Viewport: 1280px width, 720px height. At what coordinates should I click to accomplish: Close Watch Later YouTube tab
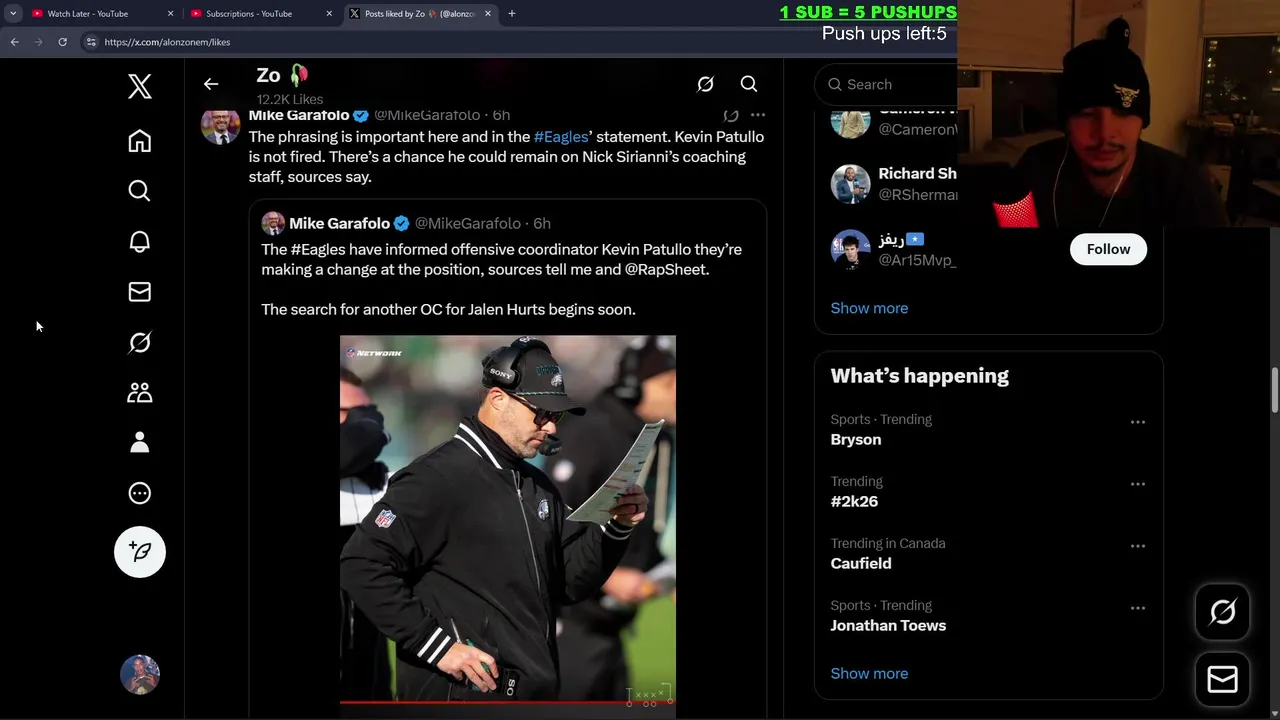(x=170, y=14)
